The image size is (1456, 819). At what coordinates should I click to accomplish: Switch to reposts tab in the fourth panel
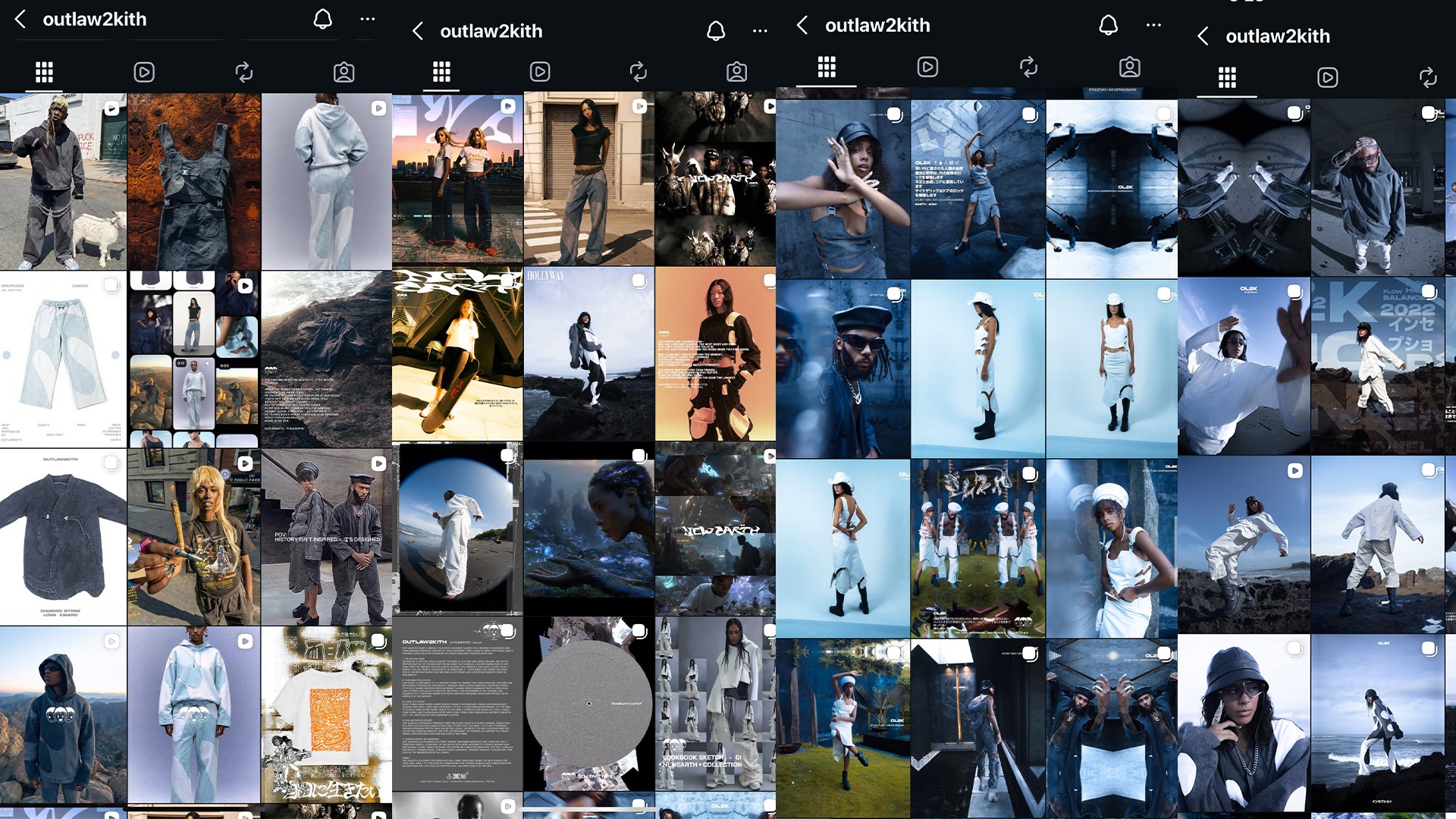click(1427, 77)
